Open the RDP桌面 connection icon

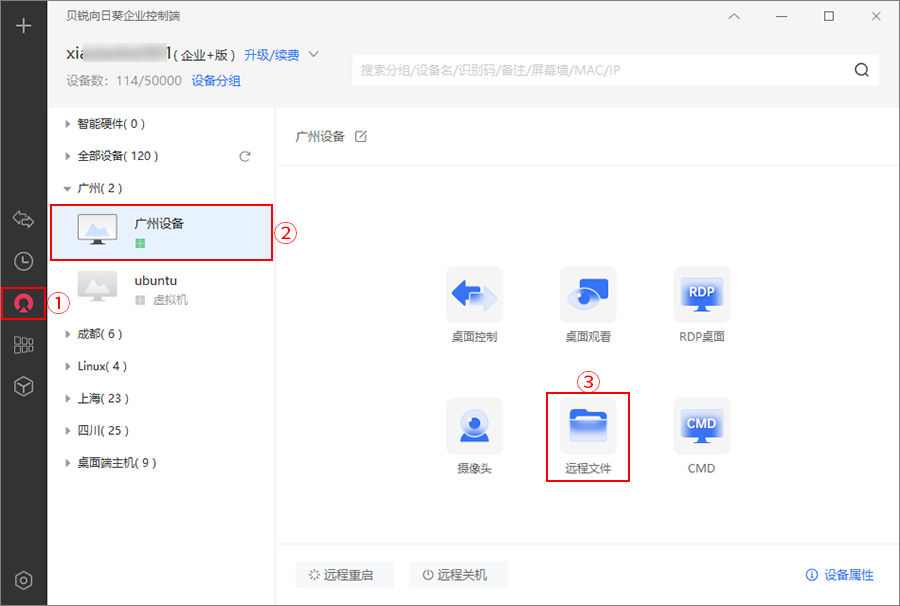point(701,294)
